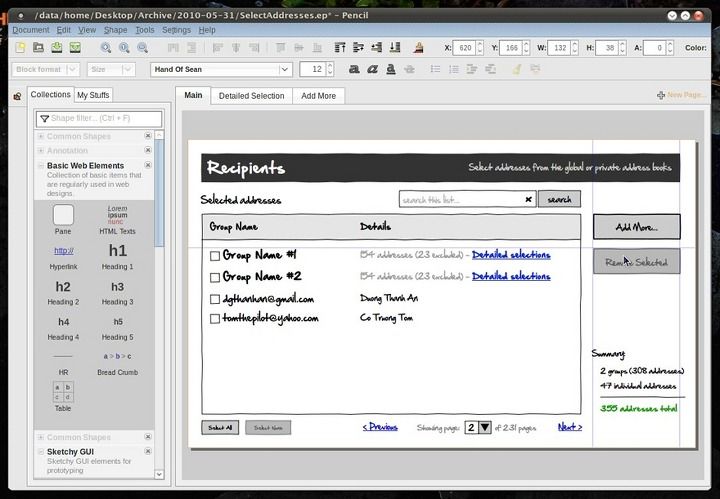Click the Select All button
This screenshot has height=499, width=720.
220,428
